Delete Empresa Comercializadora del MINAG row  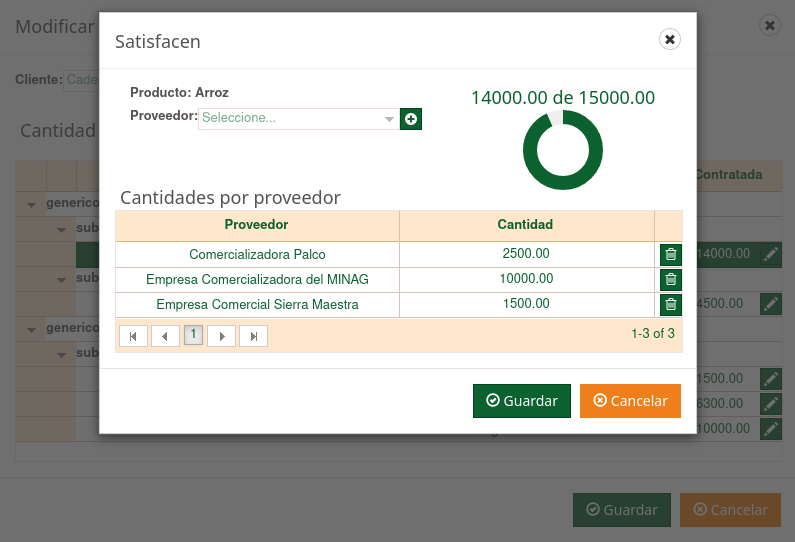coord(670,279)
